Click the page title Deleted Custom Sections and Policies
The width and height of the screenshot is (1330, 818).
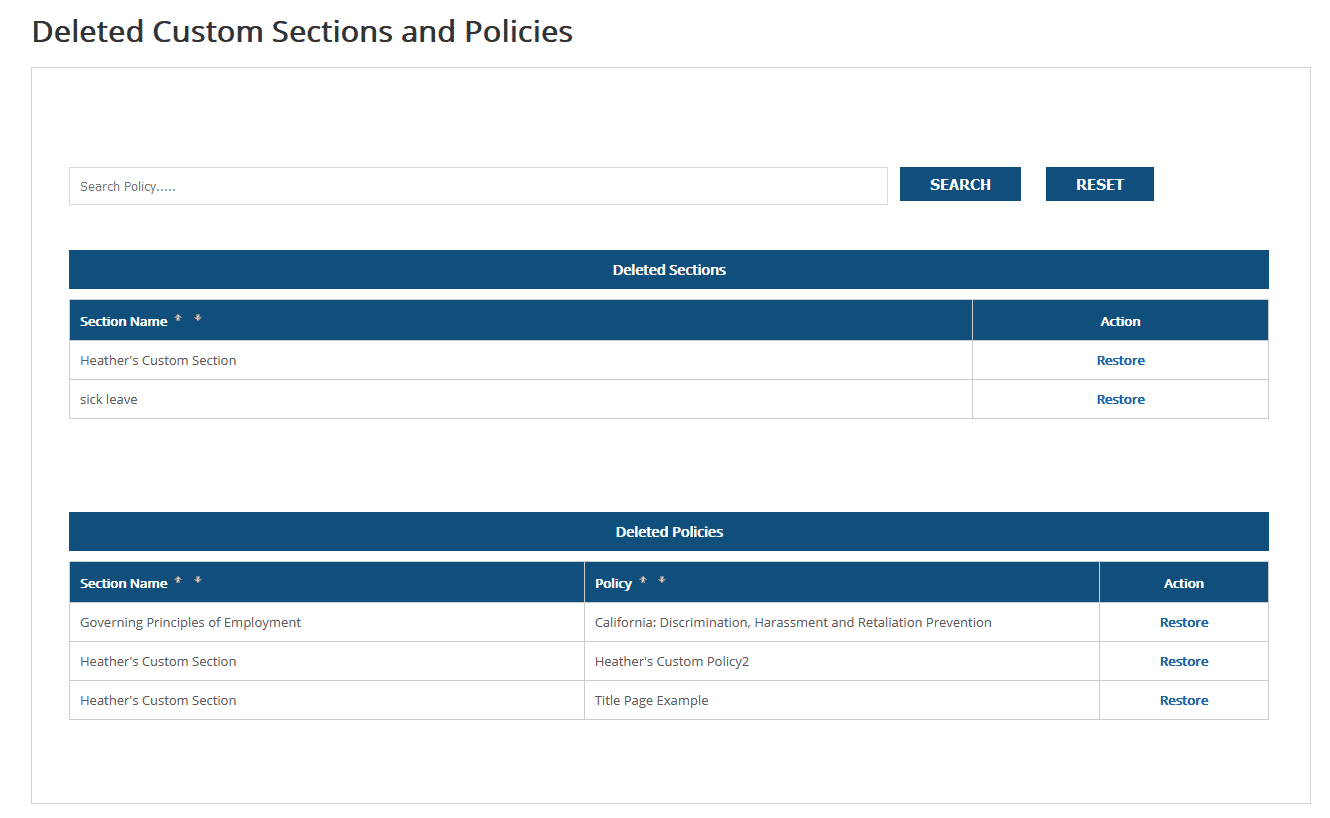(x=302, y=31)
